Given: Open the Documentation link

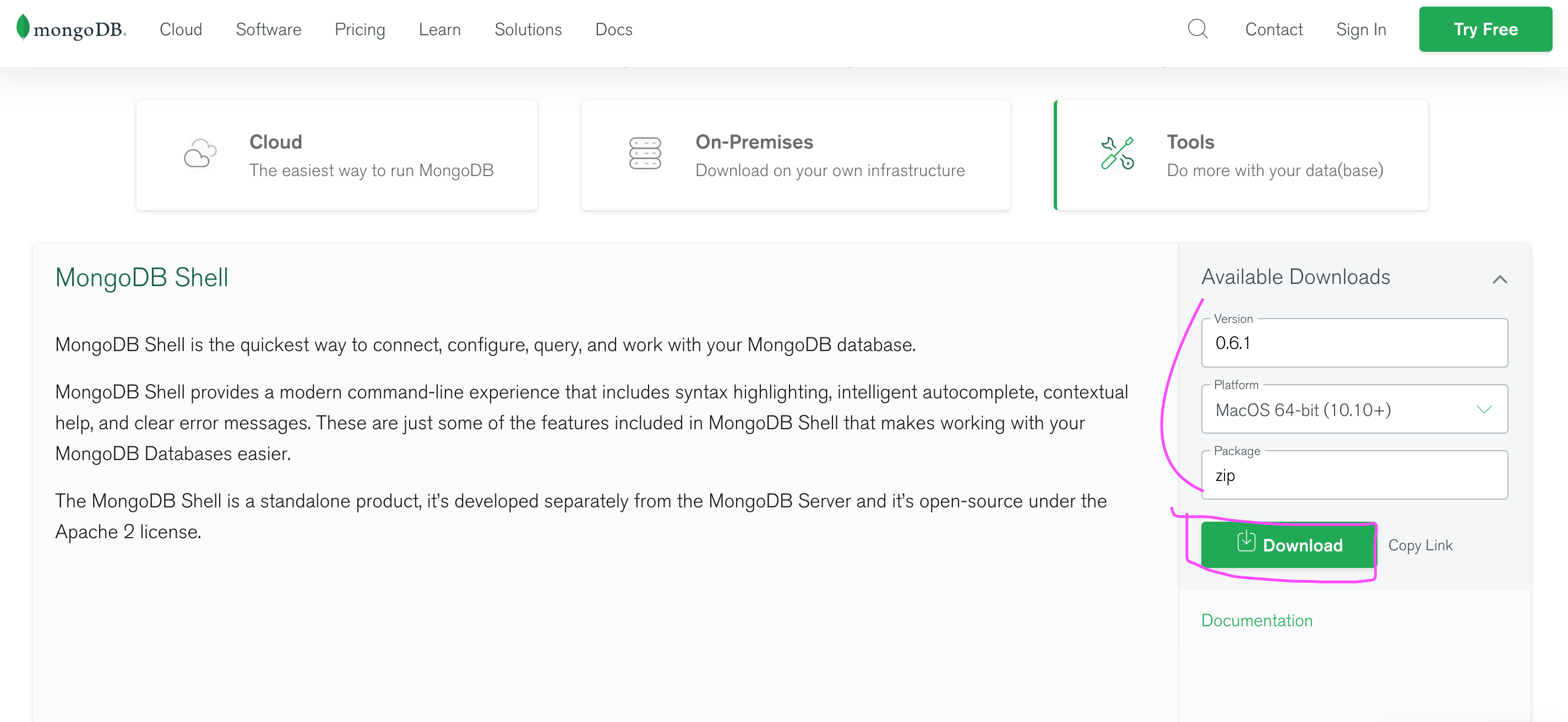Looking at the screenshot, I should pos(1256,620).
